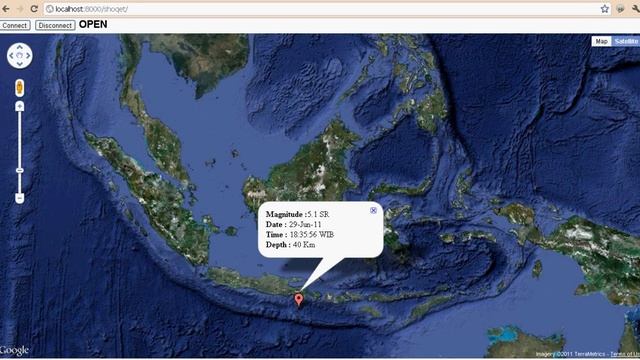Click the Street View pegman icon
Screen dimensions: 640x360
pyautogui.click(x=20, y=88)
